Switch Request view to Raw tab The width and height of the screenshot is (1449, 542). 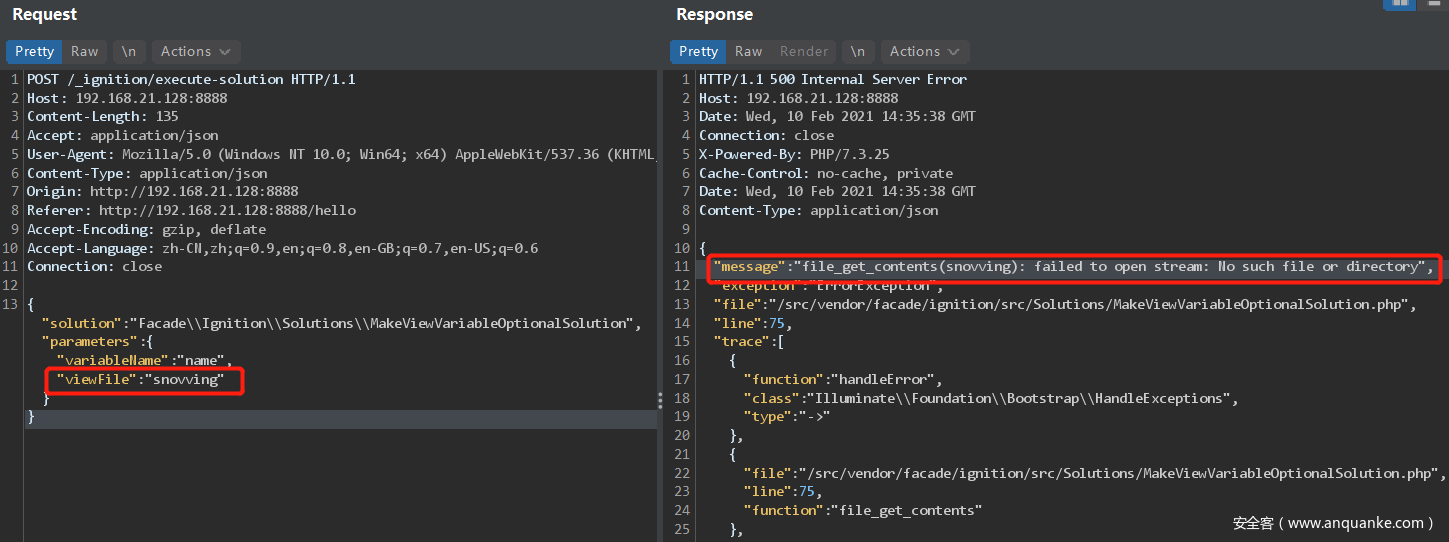[85, 52]
